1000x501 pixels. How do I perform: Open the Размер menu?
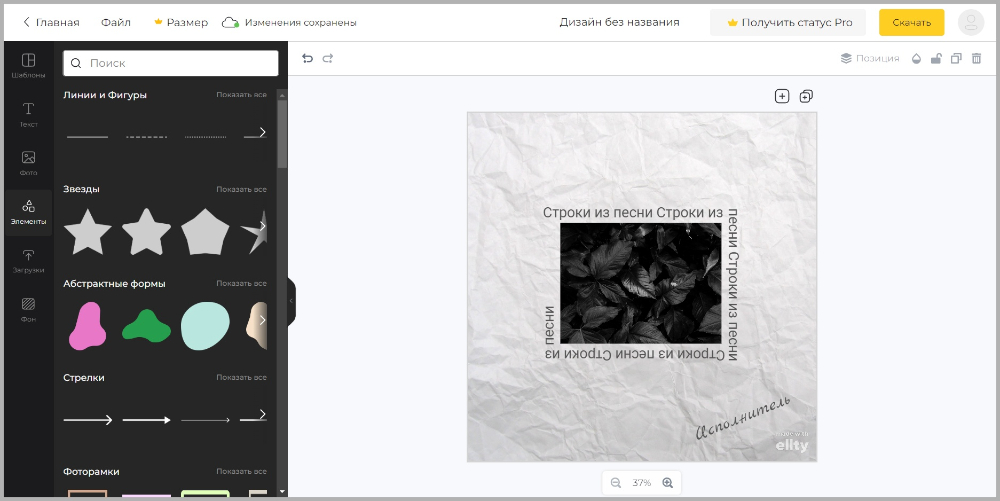point(181,22)
